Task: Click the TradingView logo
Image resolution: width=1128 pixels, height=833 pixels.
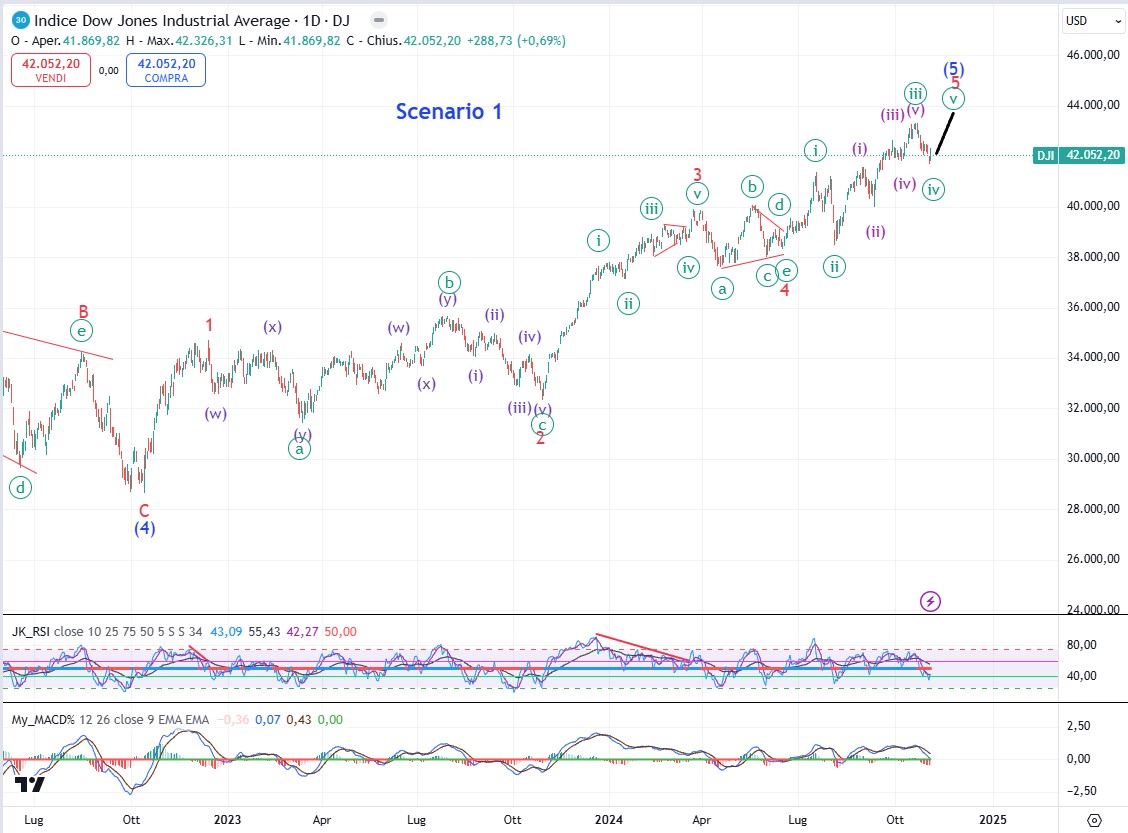Action: click(30, 784)
